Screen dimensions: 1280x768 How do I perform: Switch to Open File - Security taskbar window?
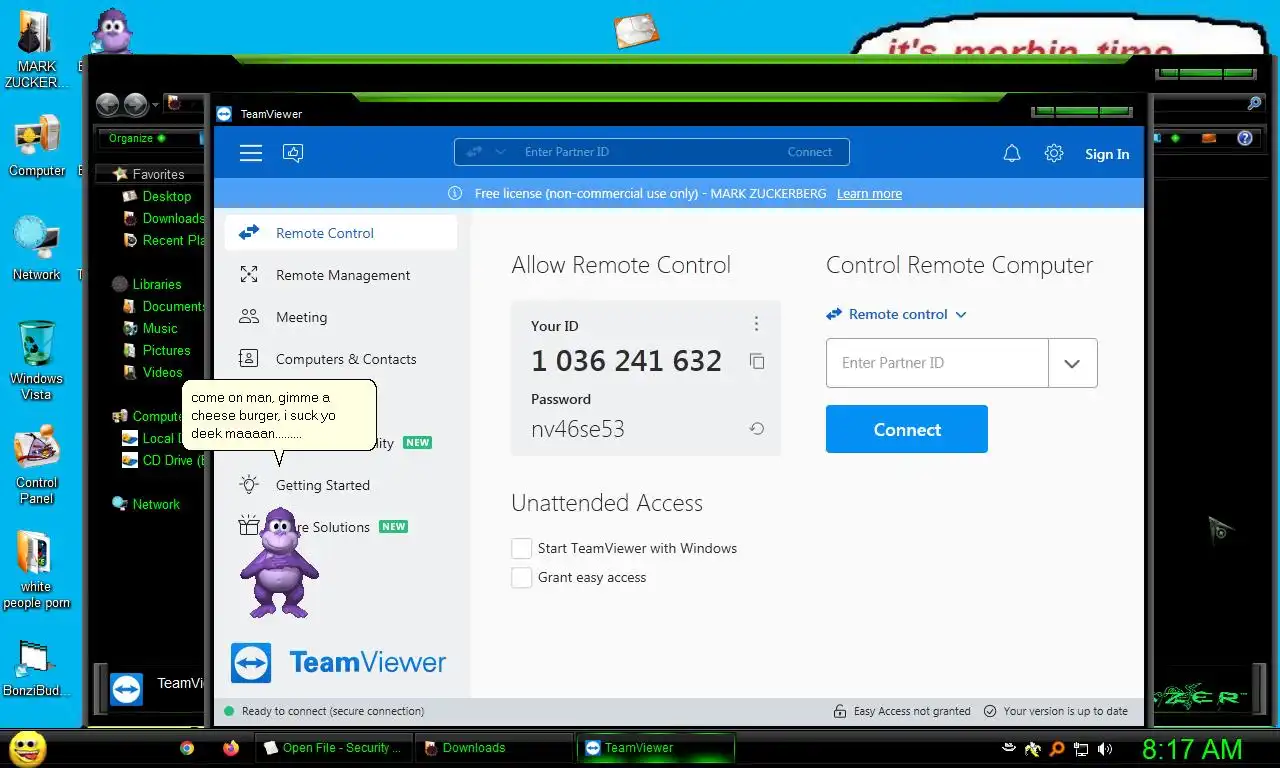tap(333, 747)
